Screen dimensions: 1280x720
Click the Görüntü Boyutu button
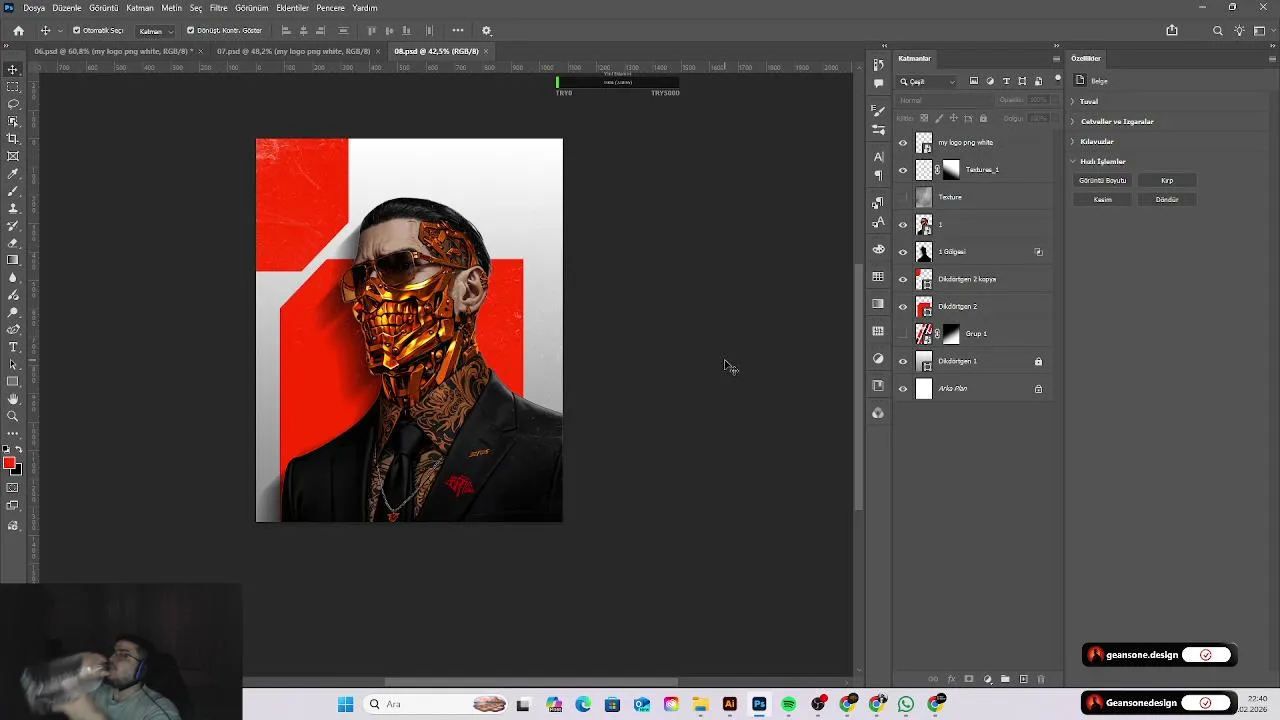click(x=1102, y=181)
